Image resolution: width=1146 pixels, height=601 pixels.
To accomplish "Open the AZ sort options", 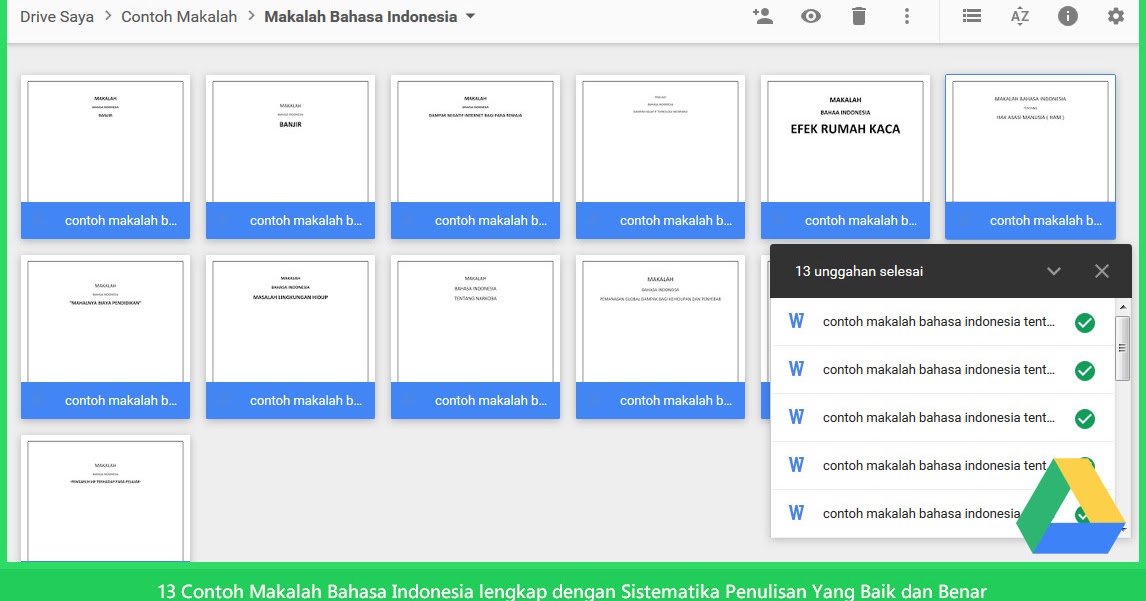I will (1020, 16).
